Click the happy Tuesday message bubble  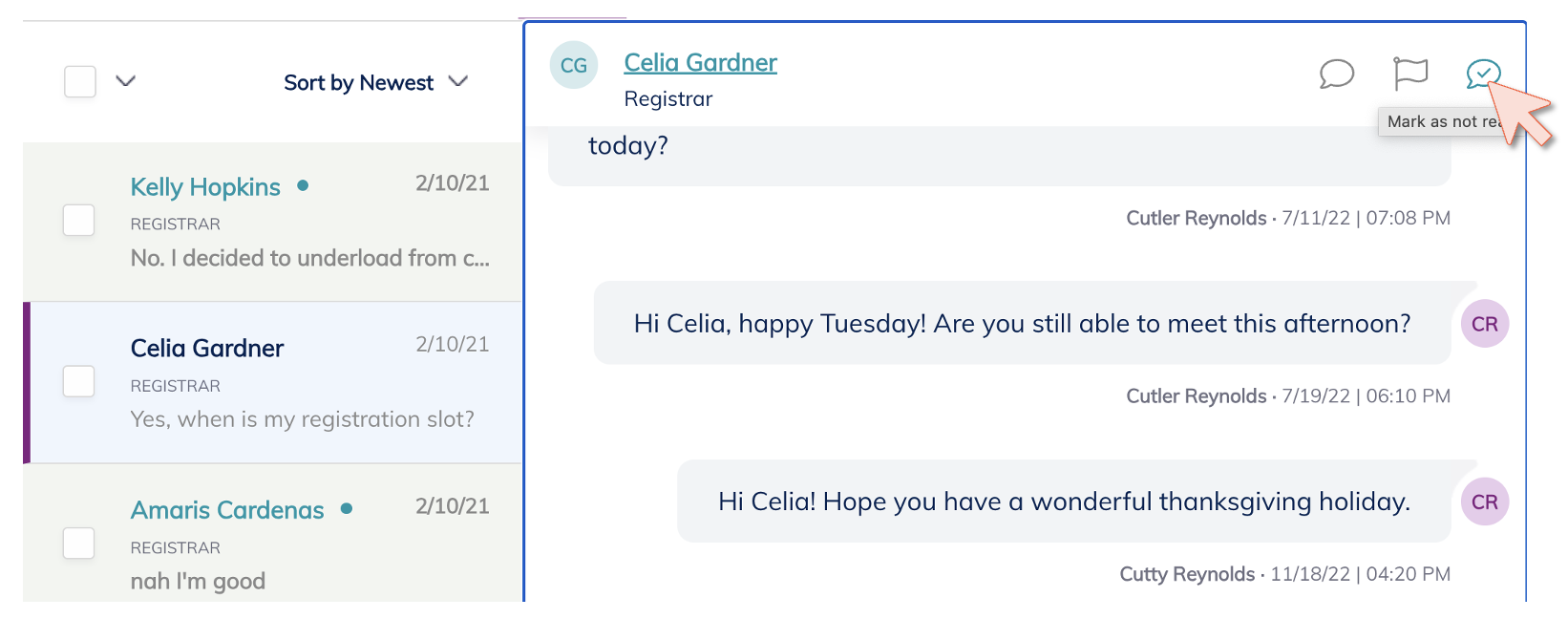1022,324
